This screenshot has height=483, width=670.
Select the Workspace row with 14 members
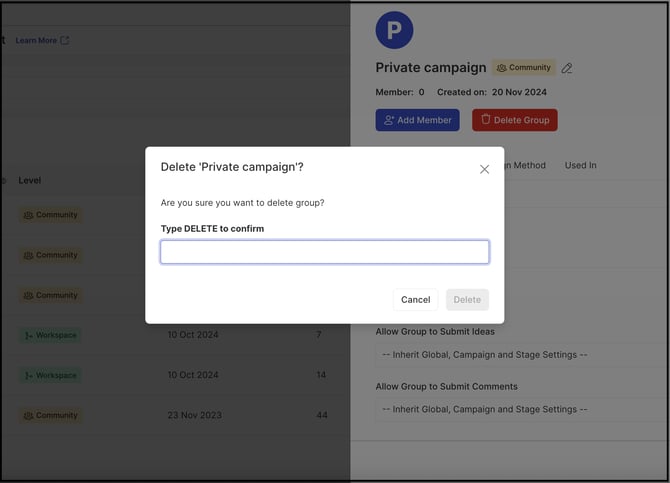pos(175,375)
